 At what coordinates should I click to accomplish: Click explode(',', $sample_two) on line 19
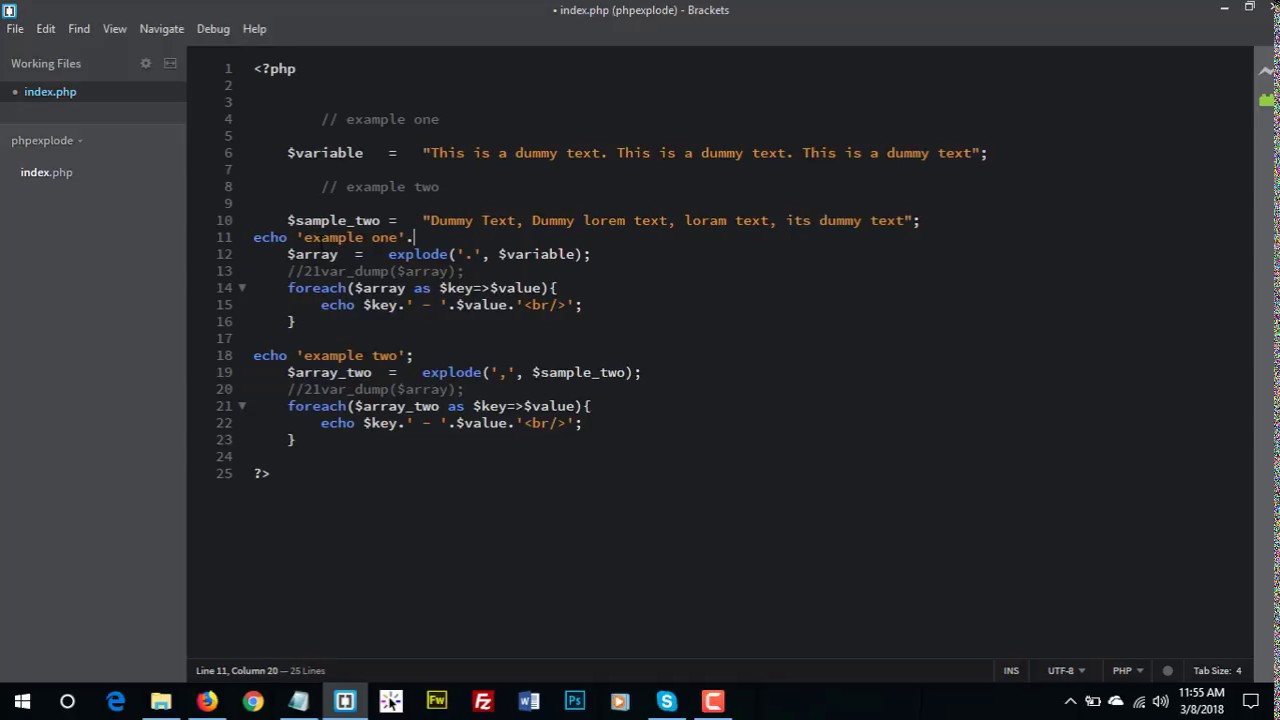pyautogui.click(x=531, y=372)
